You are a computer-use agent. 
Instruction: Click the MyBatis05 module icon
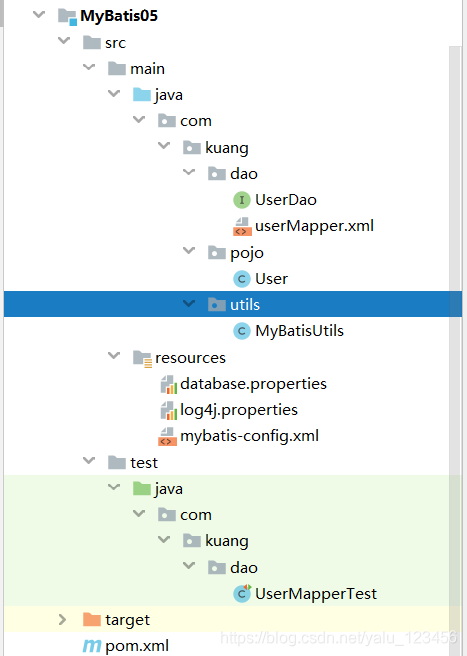67,17
